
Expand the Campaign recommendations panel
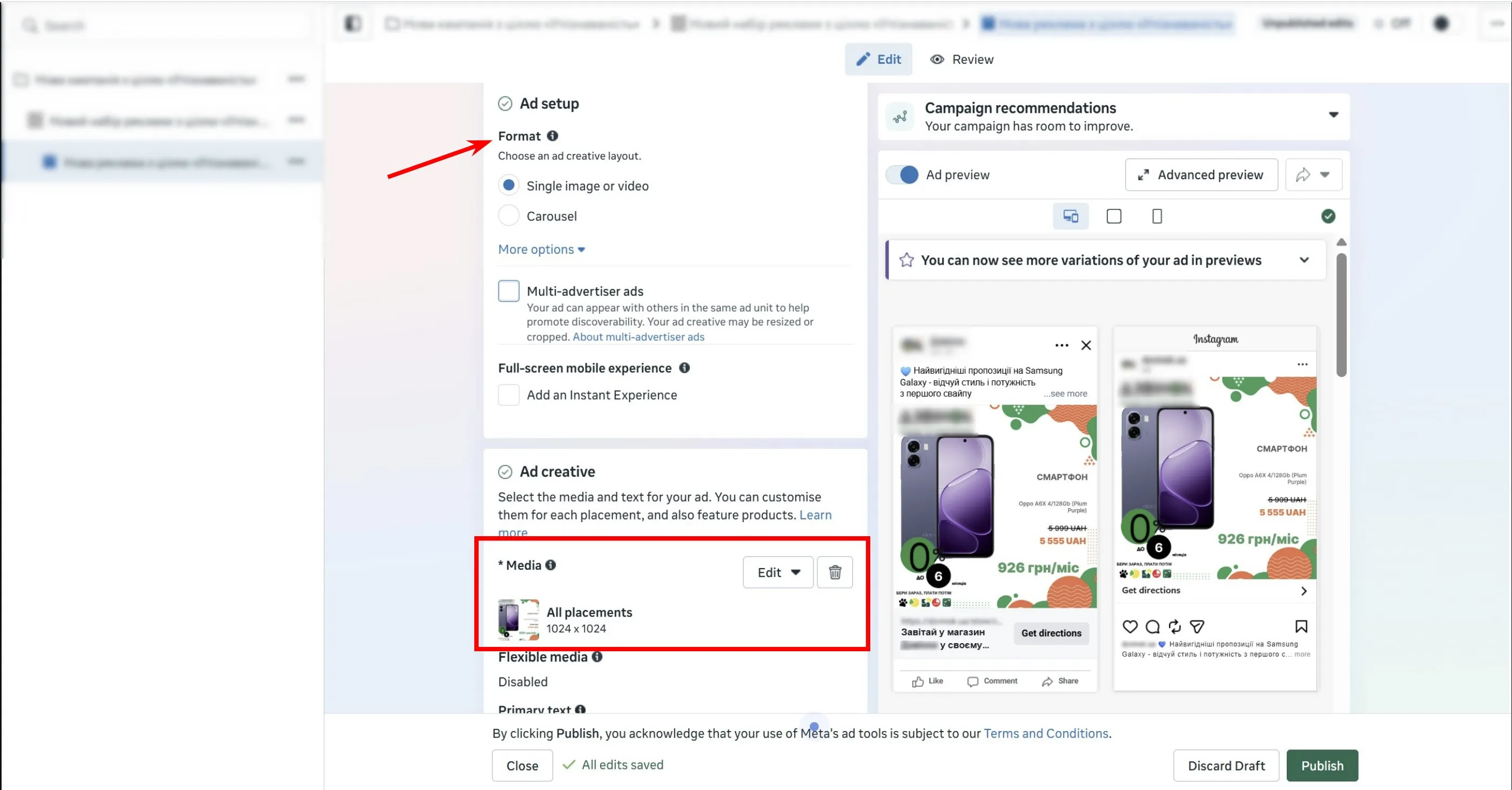pos(1333,115)
